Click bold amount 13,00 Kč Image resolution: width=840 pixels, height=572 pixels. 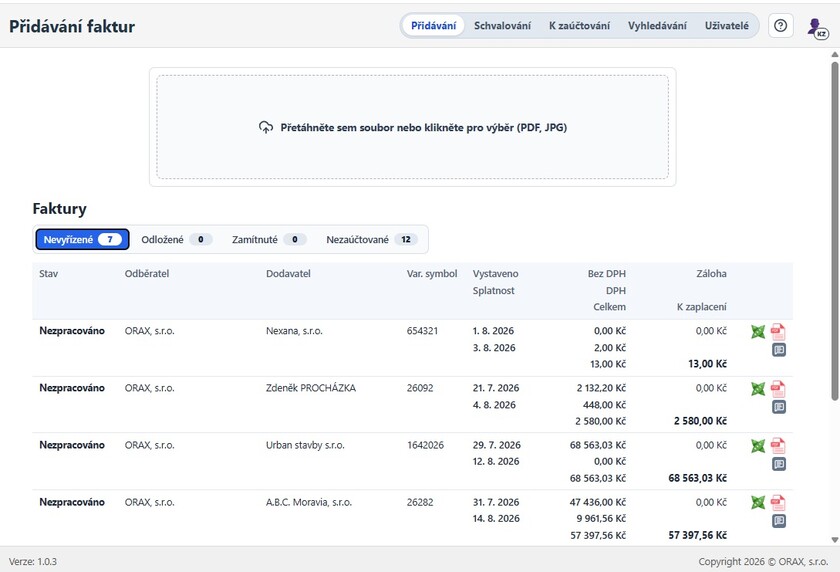pos(707,364)
